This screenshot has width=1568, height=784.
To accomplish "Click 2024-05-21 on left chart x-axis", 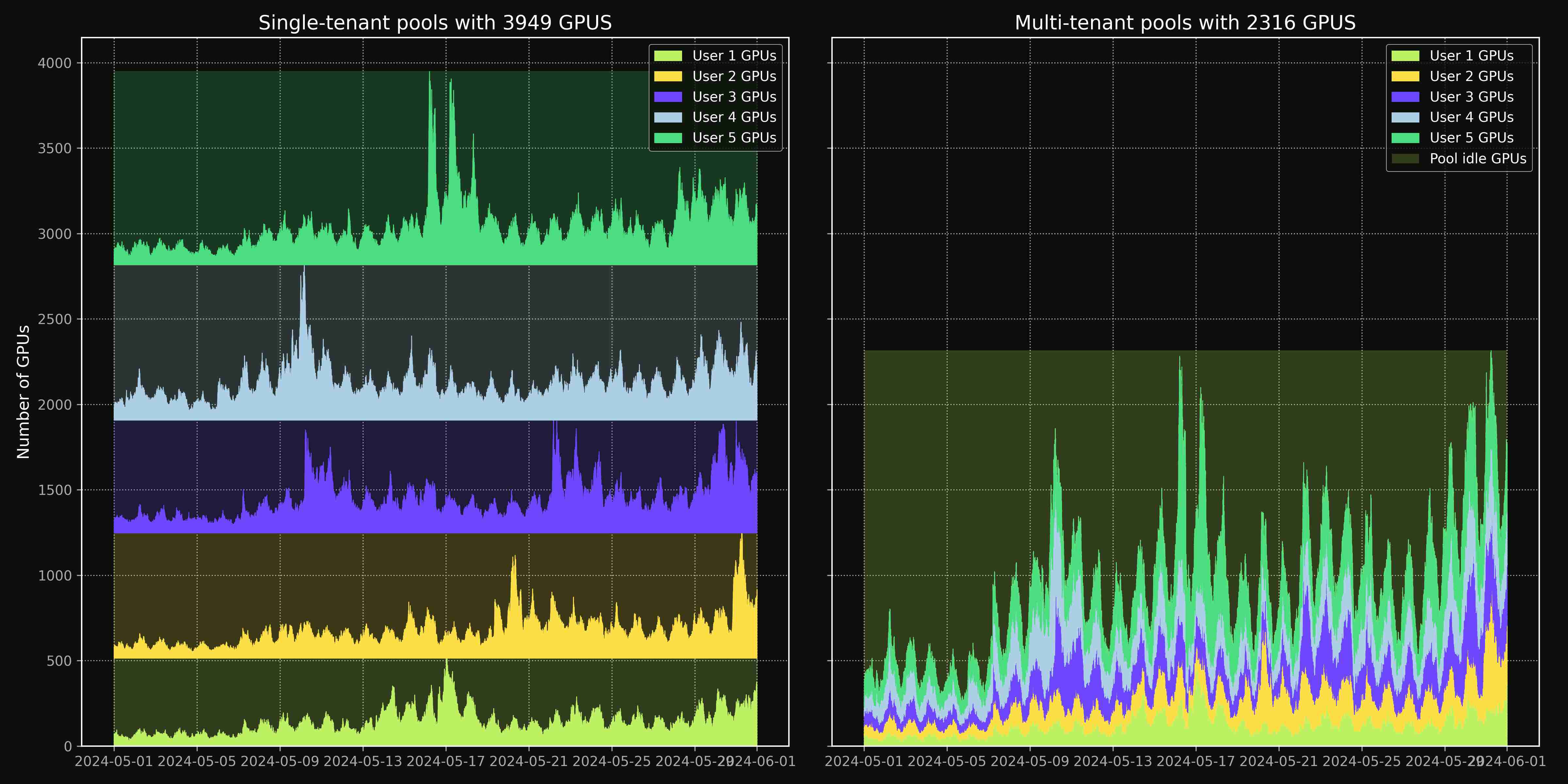I will [529, 761].
